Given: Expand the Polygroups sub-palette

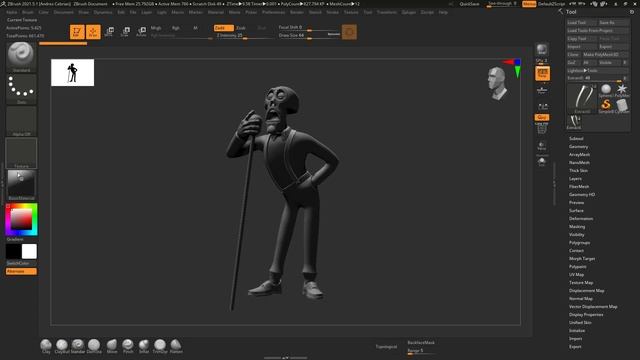Looking at the screenshot, I should [580, 243].
